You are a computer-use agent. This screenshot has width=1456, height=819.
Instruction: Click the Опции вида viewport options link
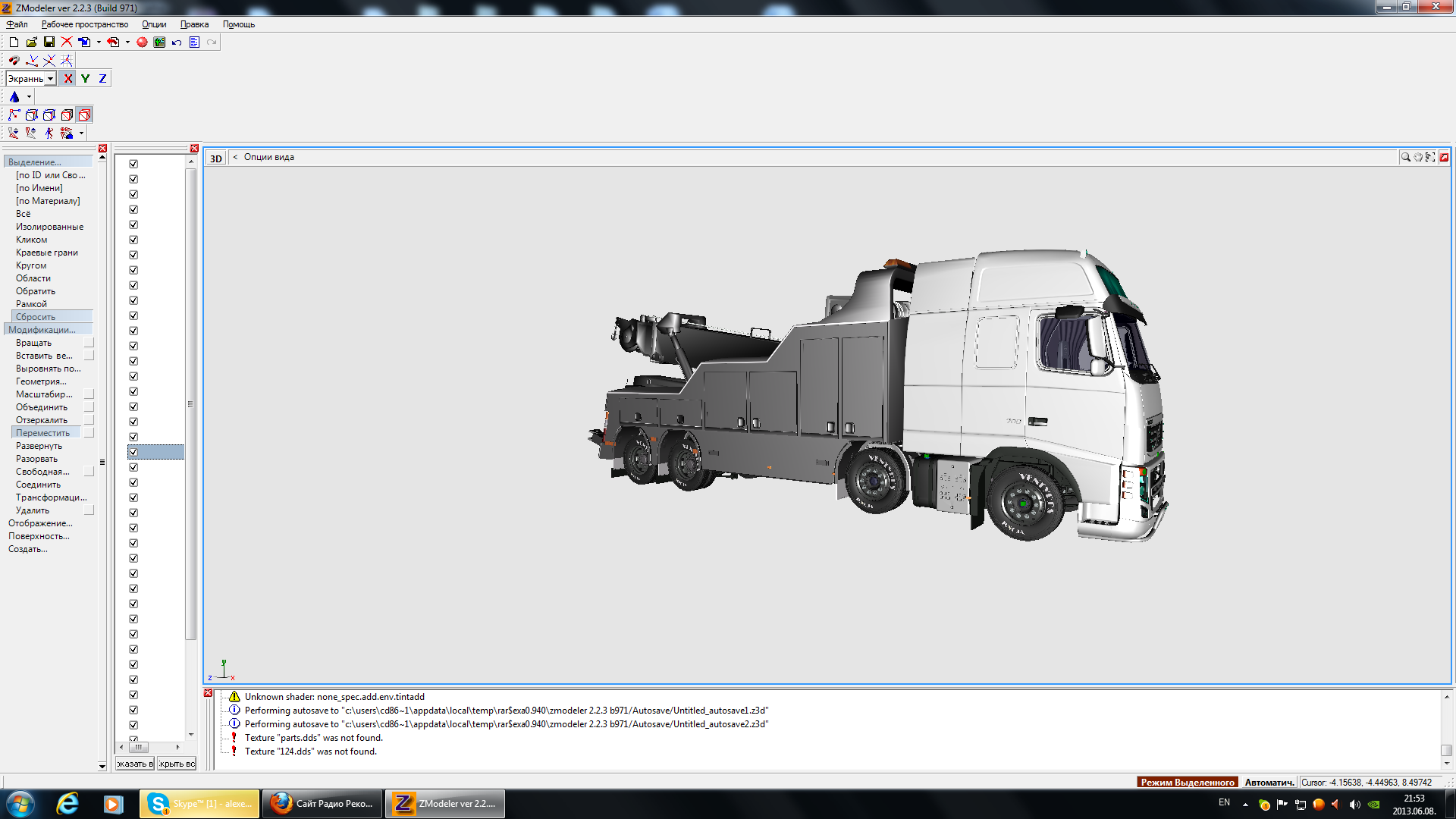pyautogui.click(x=268, y=157)
